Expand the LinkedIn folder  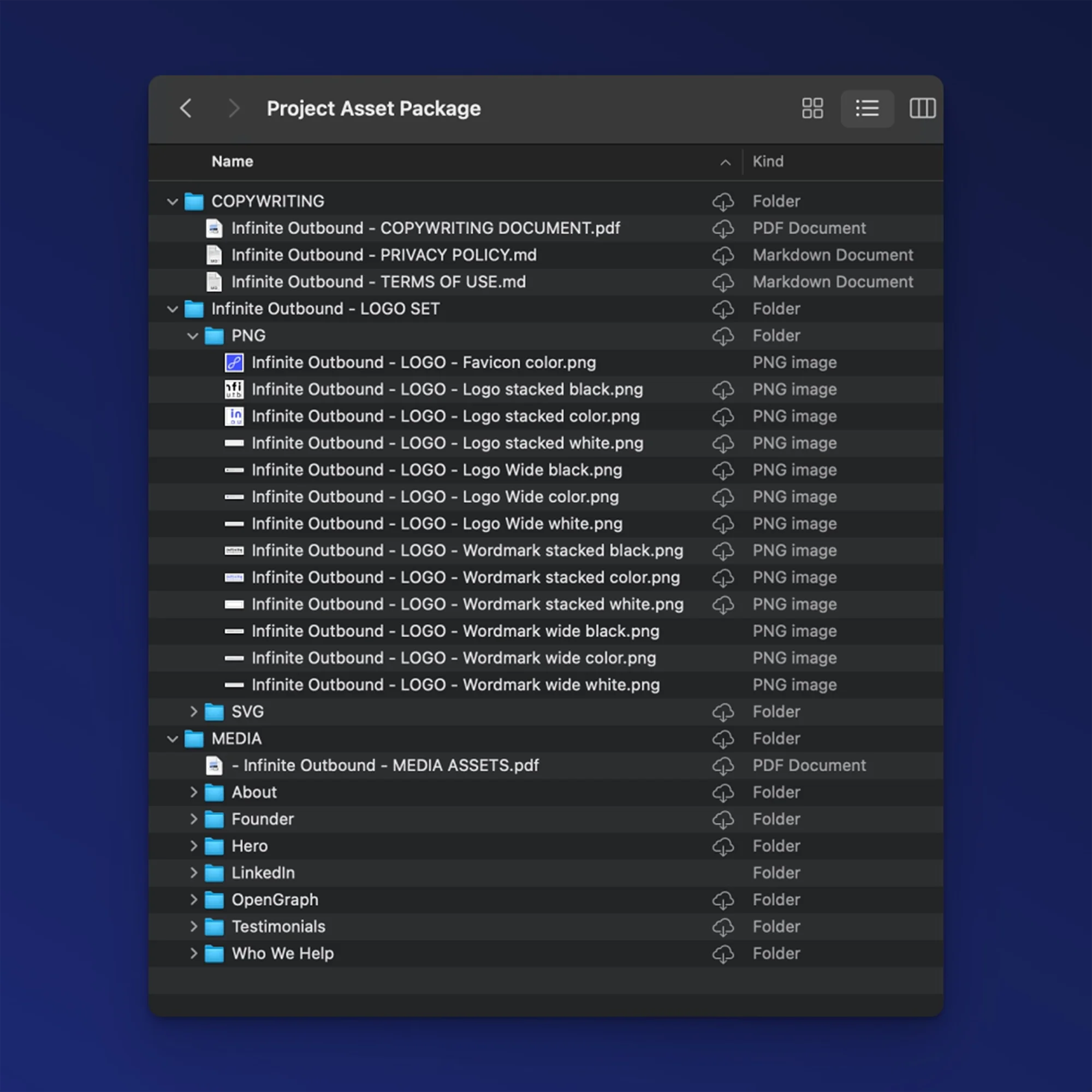click(193, 873)
